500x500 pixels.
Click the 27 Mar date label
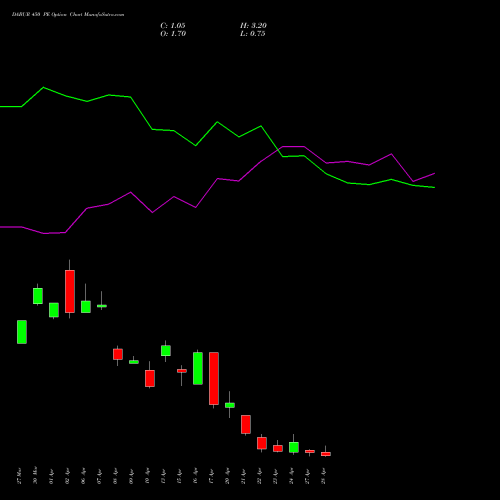[x=19, y=476]
